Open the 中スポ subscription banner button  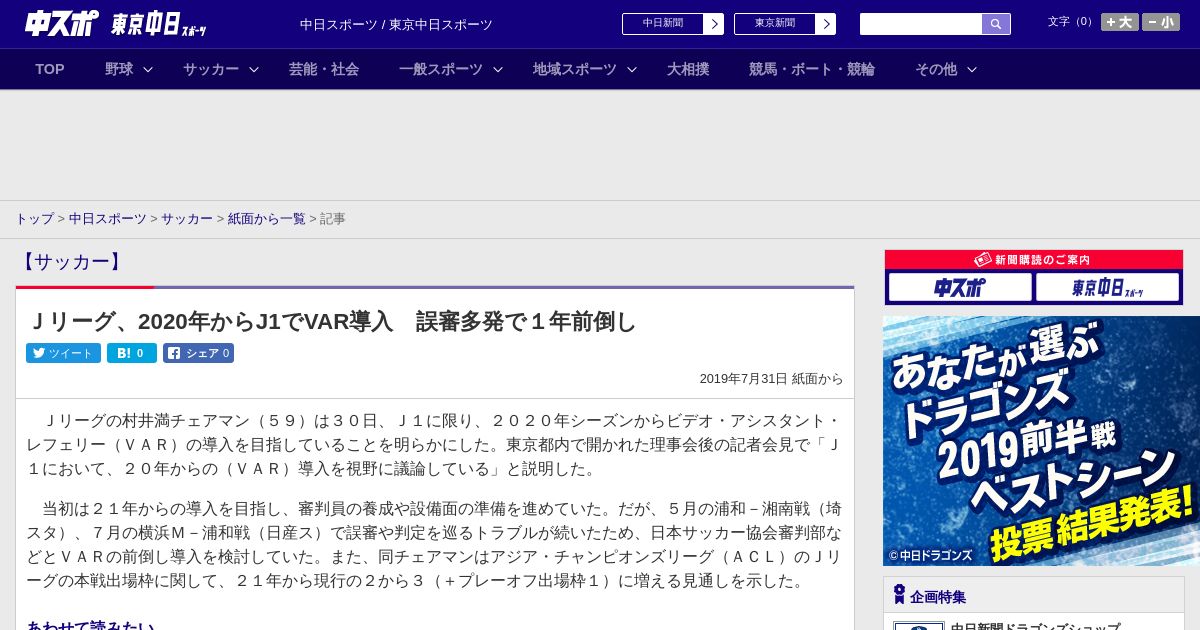[x=960, y=287]
